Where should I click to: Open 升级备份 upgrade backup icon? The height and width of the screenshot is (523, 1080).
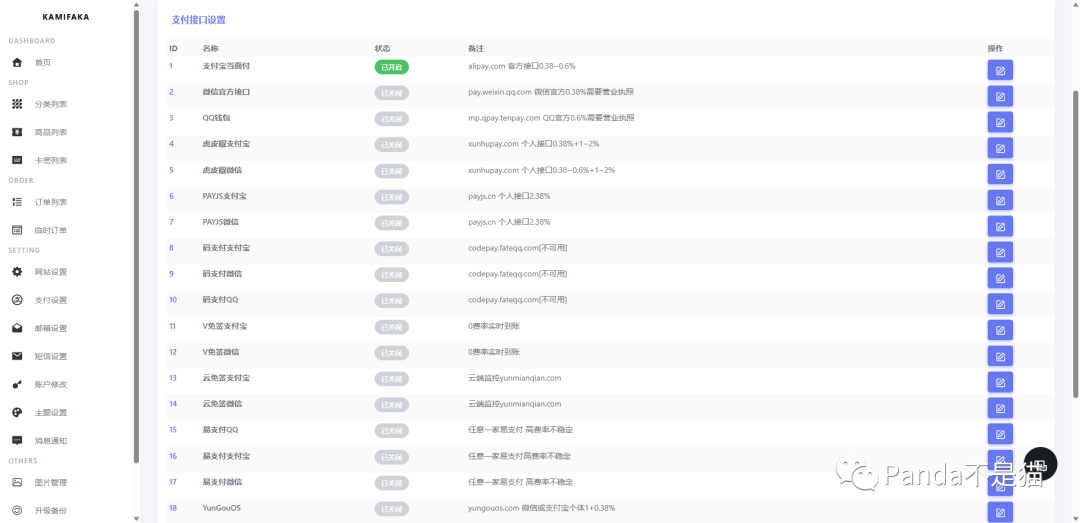(18, 511)
